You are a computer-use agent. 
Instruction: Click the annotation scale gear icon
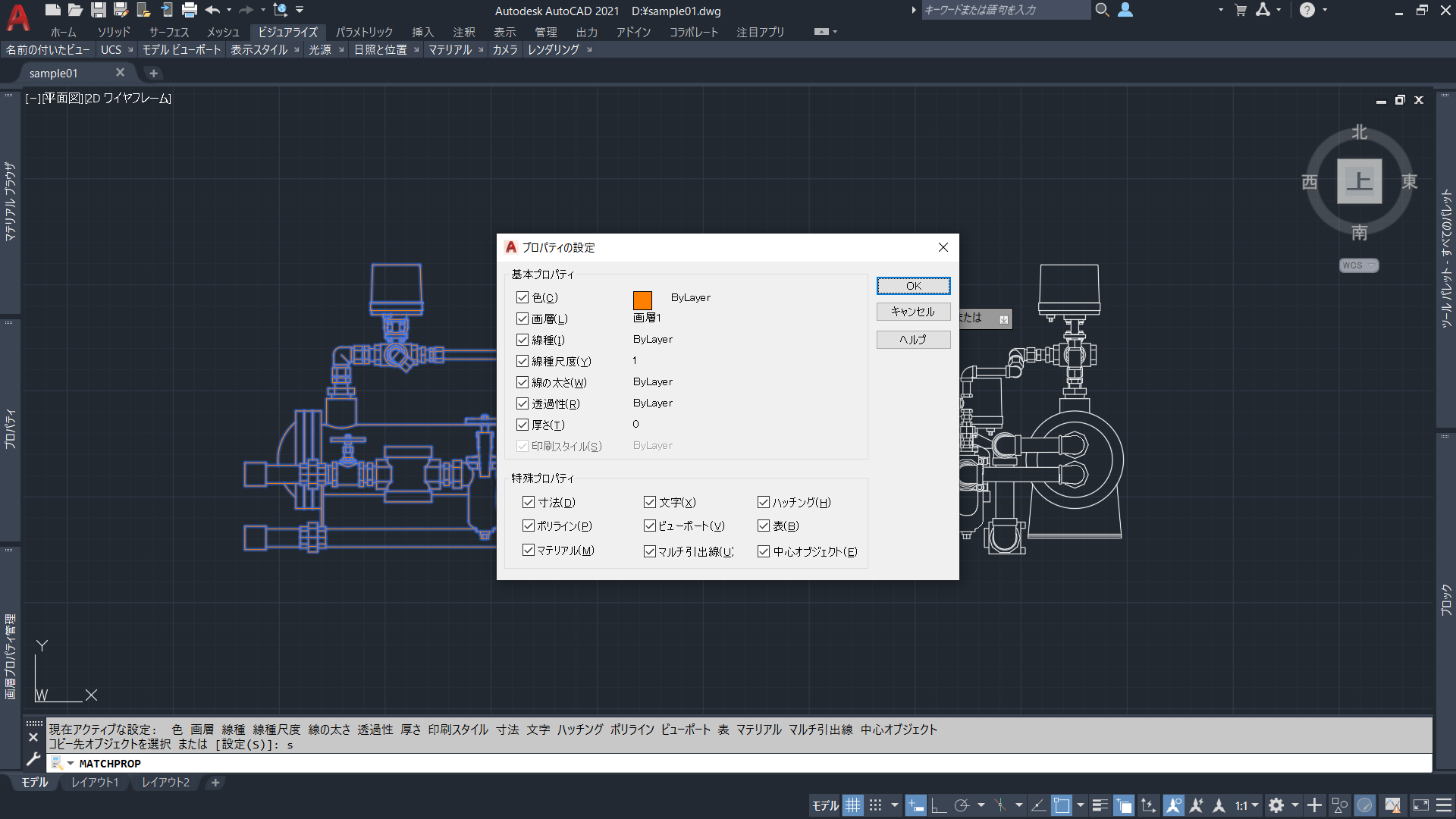coord(1276,805)
